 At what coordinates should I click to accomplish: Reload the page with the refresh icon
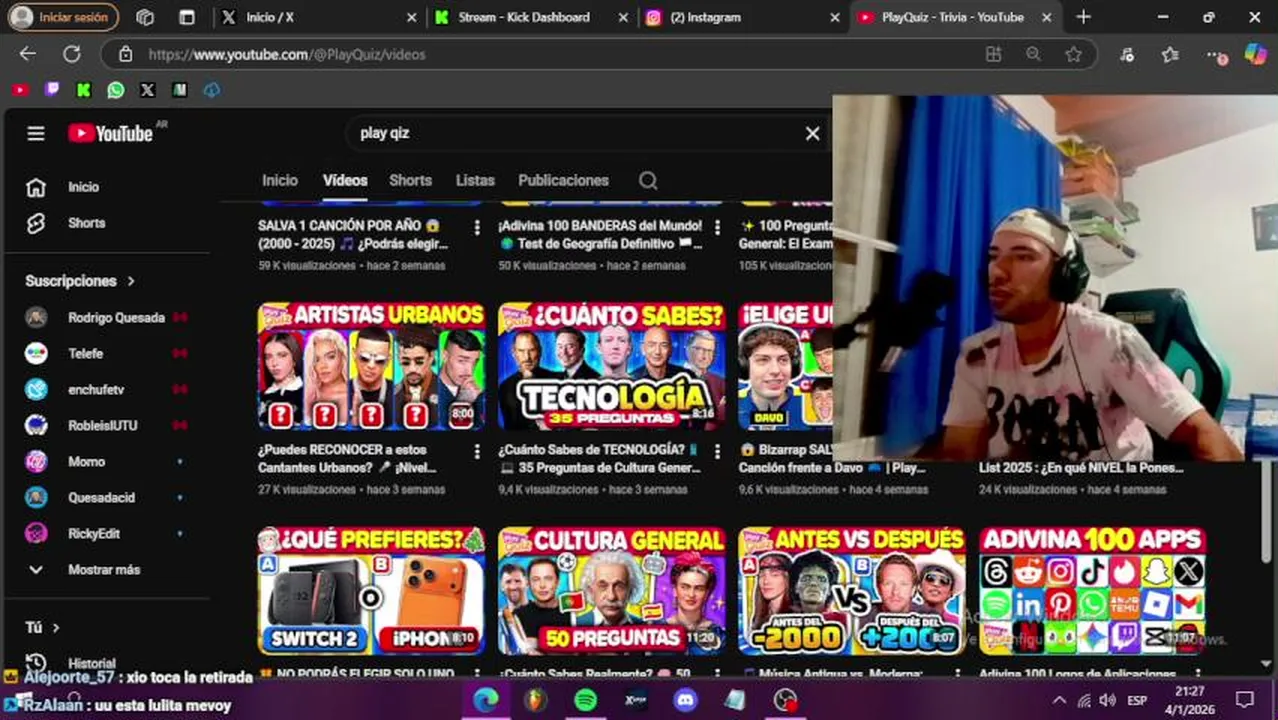pyautogui.click(x=72, y=54)
